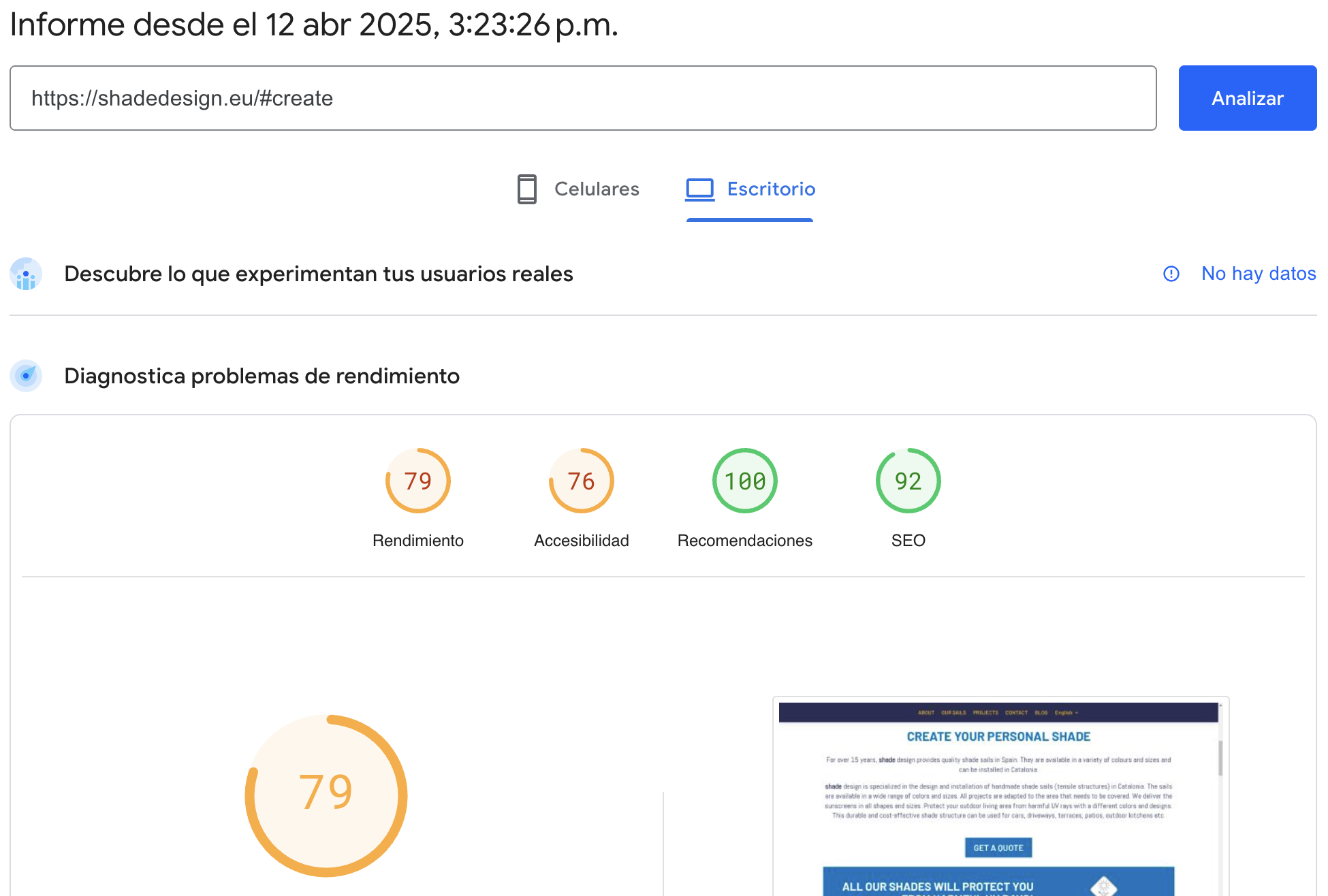Open the page screenshot thumbnail
Image resolution: width=1328 pixels, height=896 pixels.
click(998, 797)
